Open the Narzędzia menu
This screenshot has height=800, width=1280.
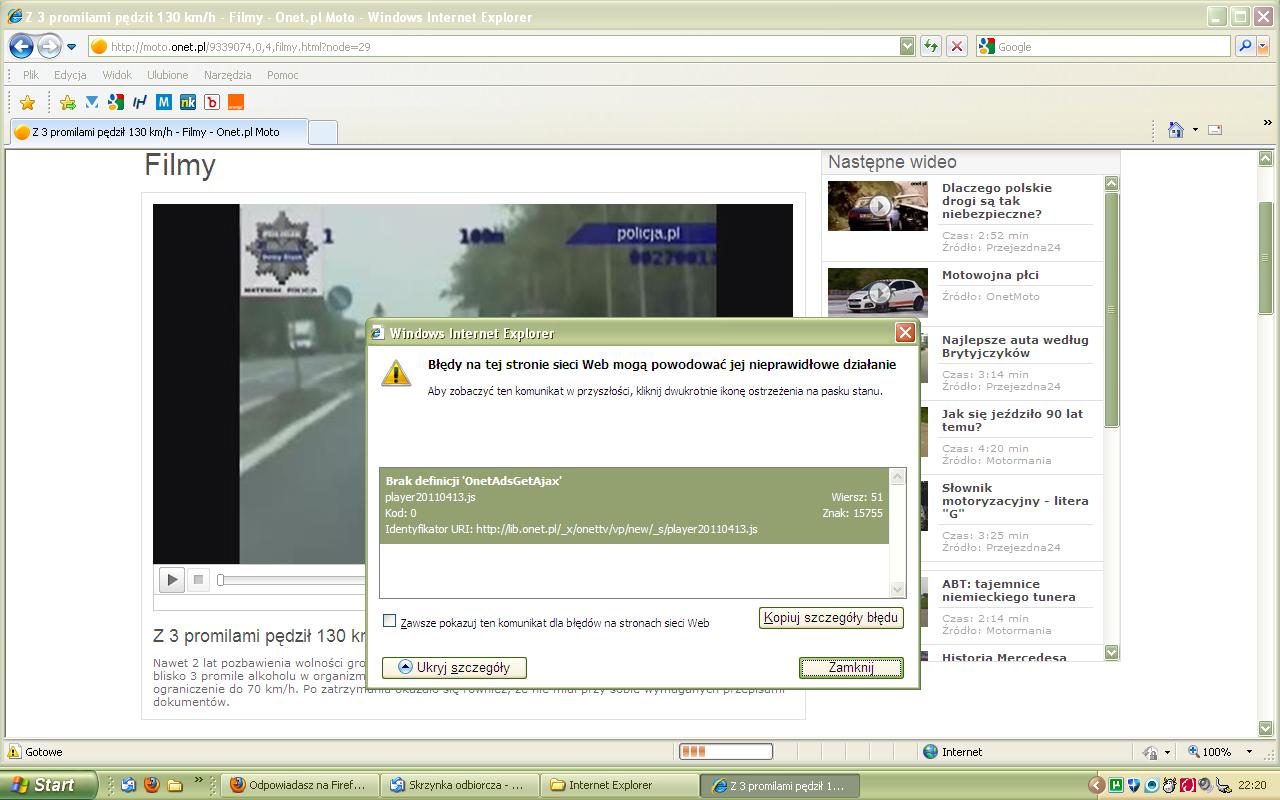pos(227,75)
